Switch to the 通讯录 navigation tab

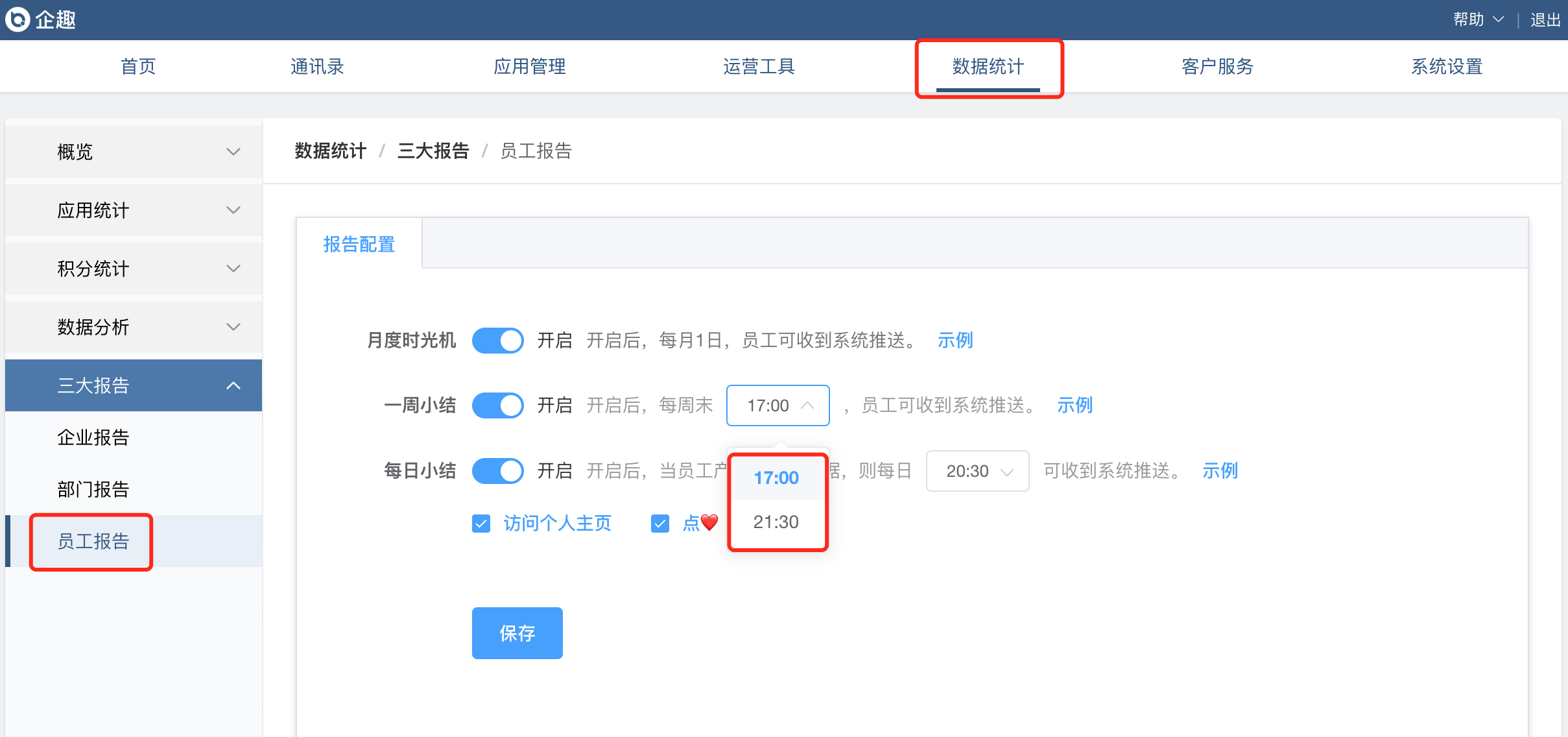pyautogui.click(x=317, y=66)
